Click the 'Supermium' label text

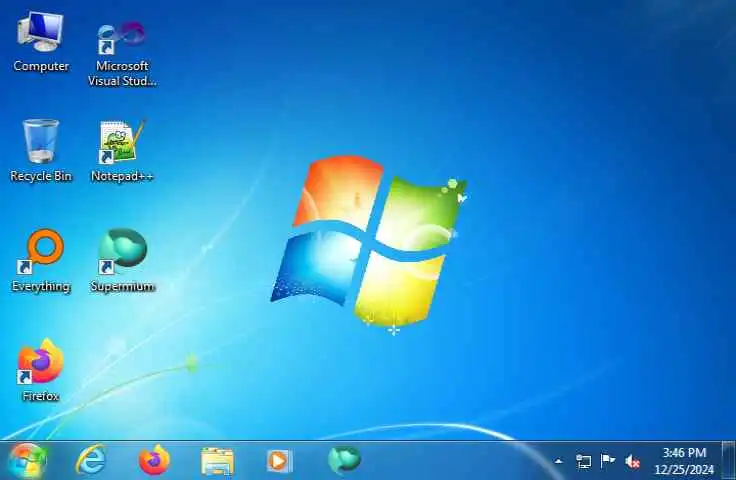coord(123,286)
